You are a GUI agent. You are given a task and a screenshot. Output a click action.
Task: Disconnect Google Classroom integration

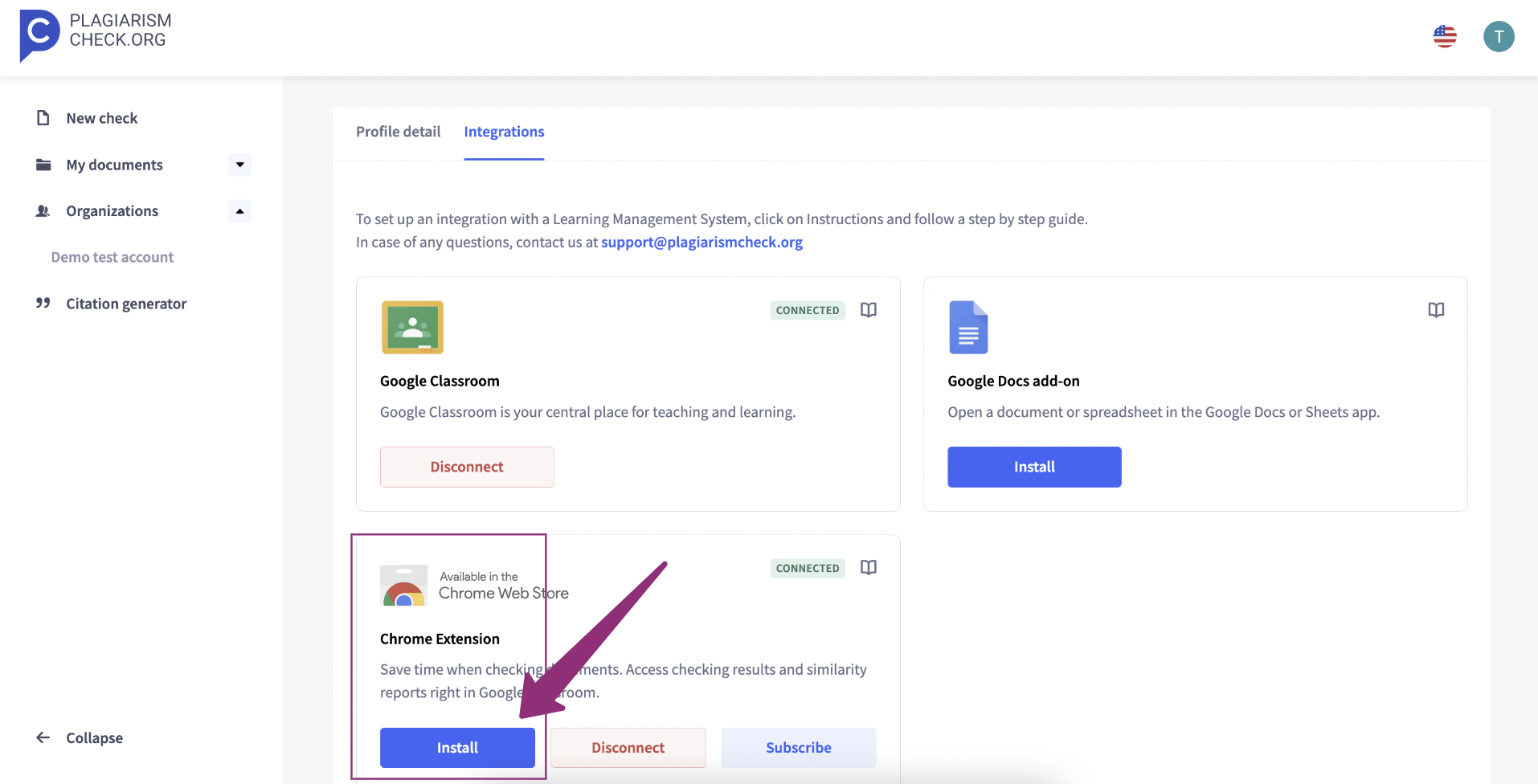pos(467,467)
